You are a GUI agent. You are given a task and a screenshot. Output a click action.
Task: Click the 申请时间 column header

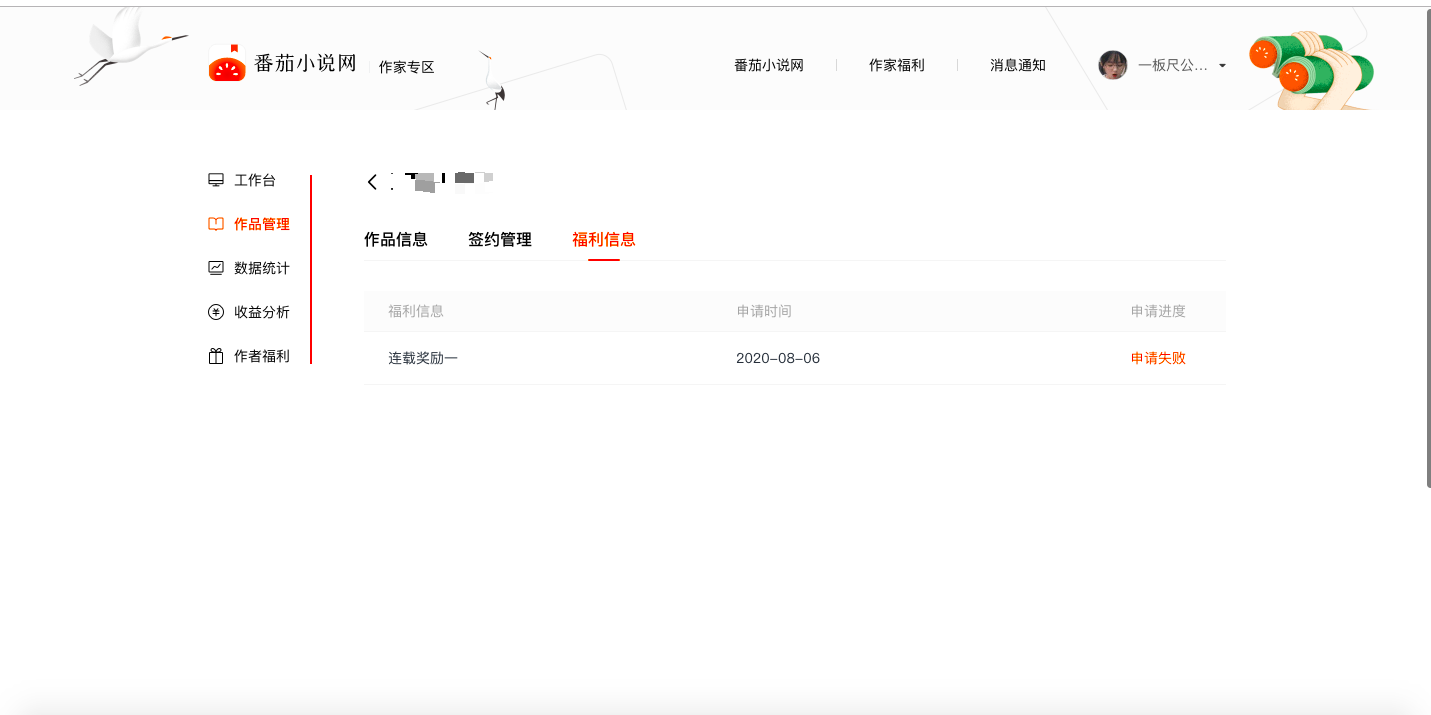tap(764, 311)
